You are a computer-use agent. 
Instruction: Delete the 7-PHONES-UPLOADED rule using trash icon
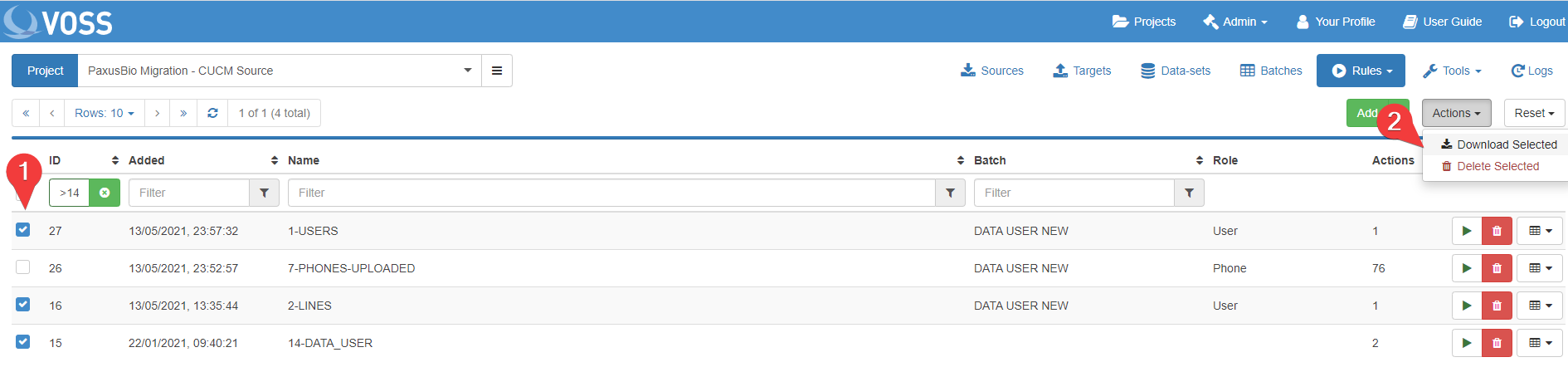[1497, 268]
